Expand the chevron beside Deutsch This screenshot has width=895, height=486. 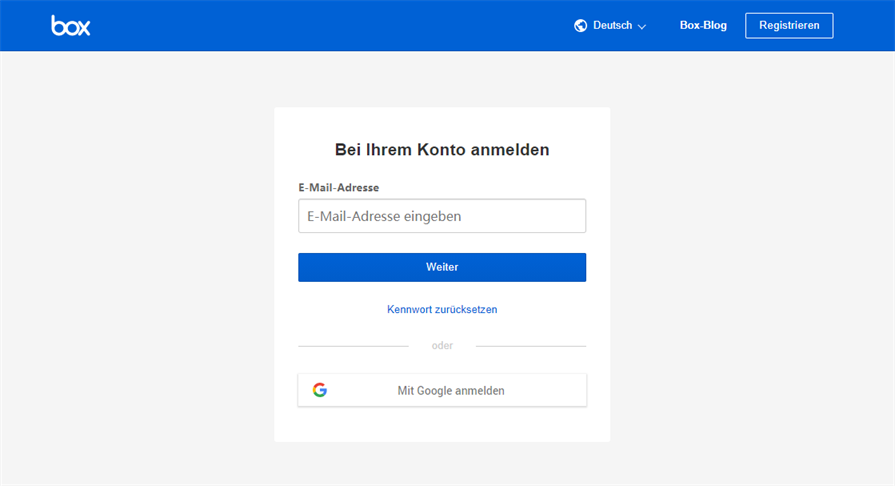click(x=642, y=27)
